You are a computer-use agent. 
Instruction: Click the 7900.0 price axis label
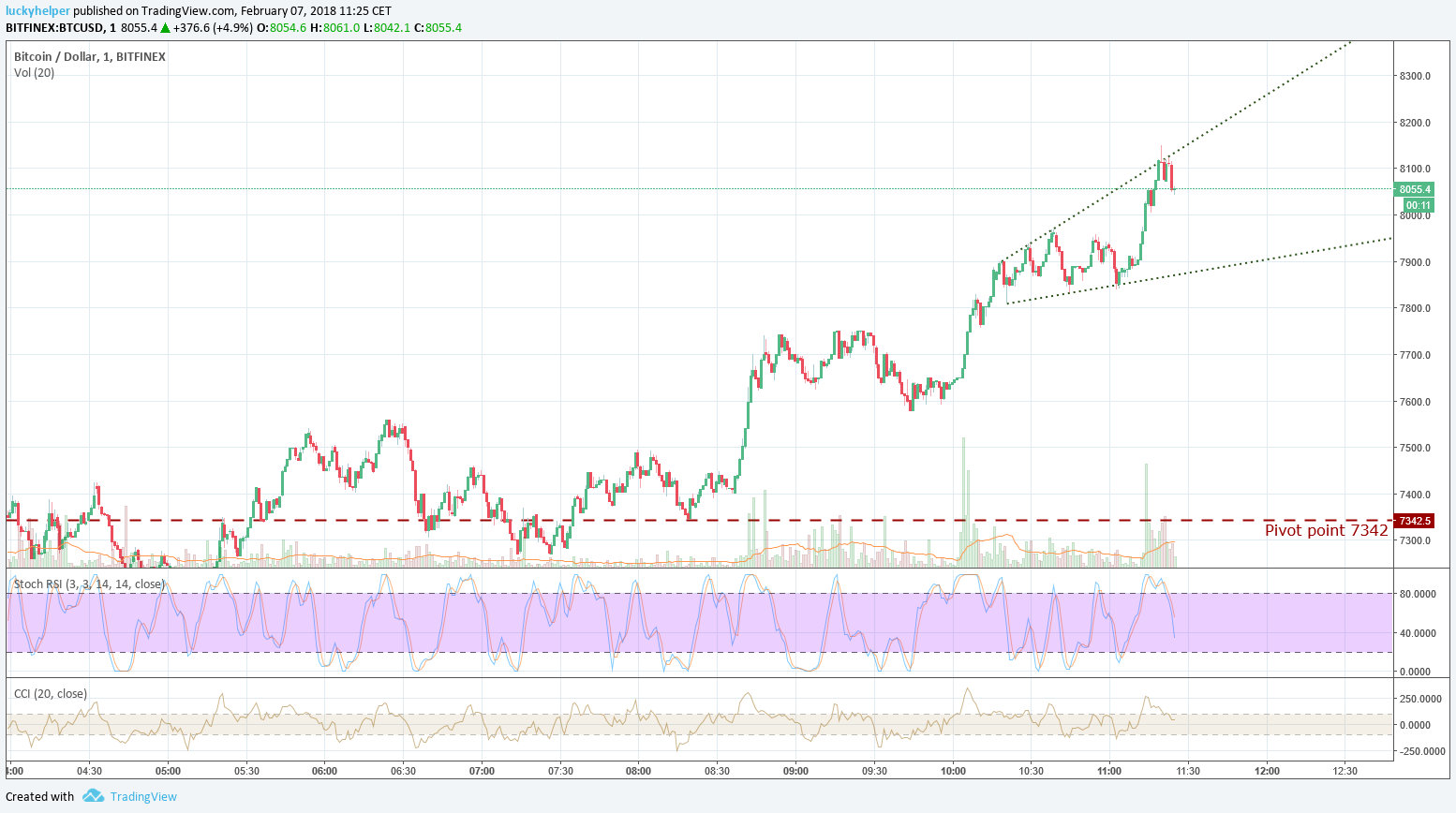point(1415,262)
